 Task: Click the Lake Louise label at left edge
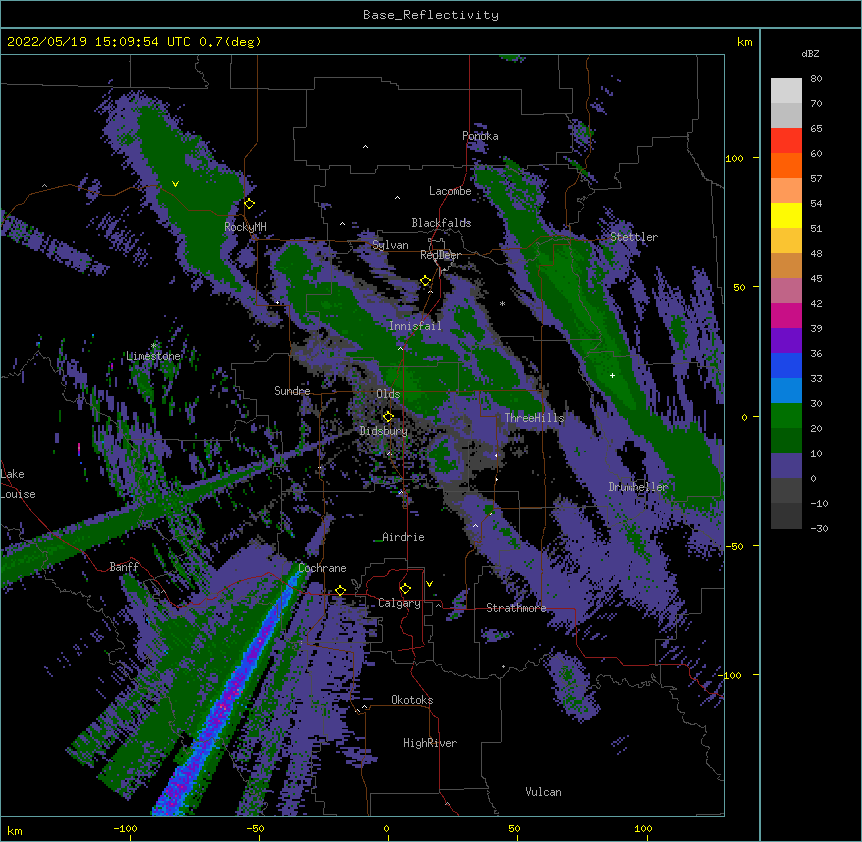point(18,484)
